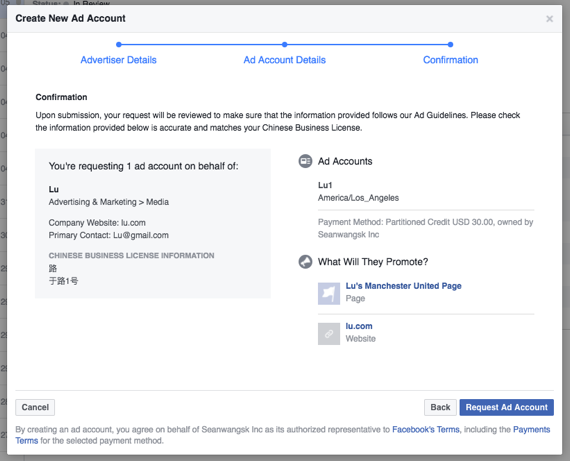
Task: Click the Back button
Action: (x=440, y=407)
